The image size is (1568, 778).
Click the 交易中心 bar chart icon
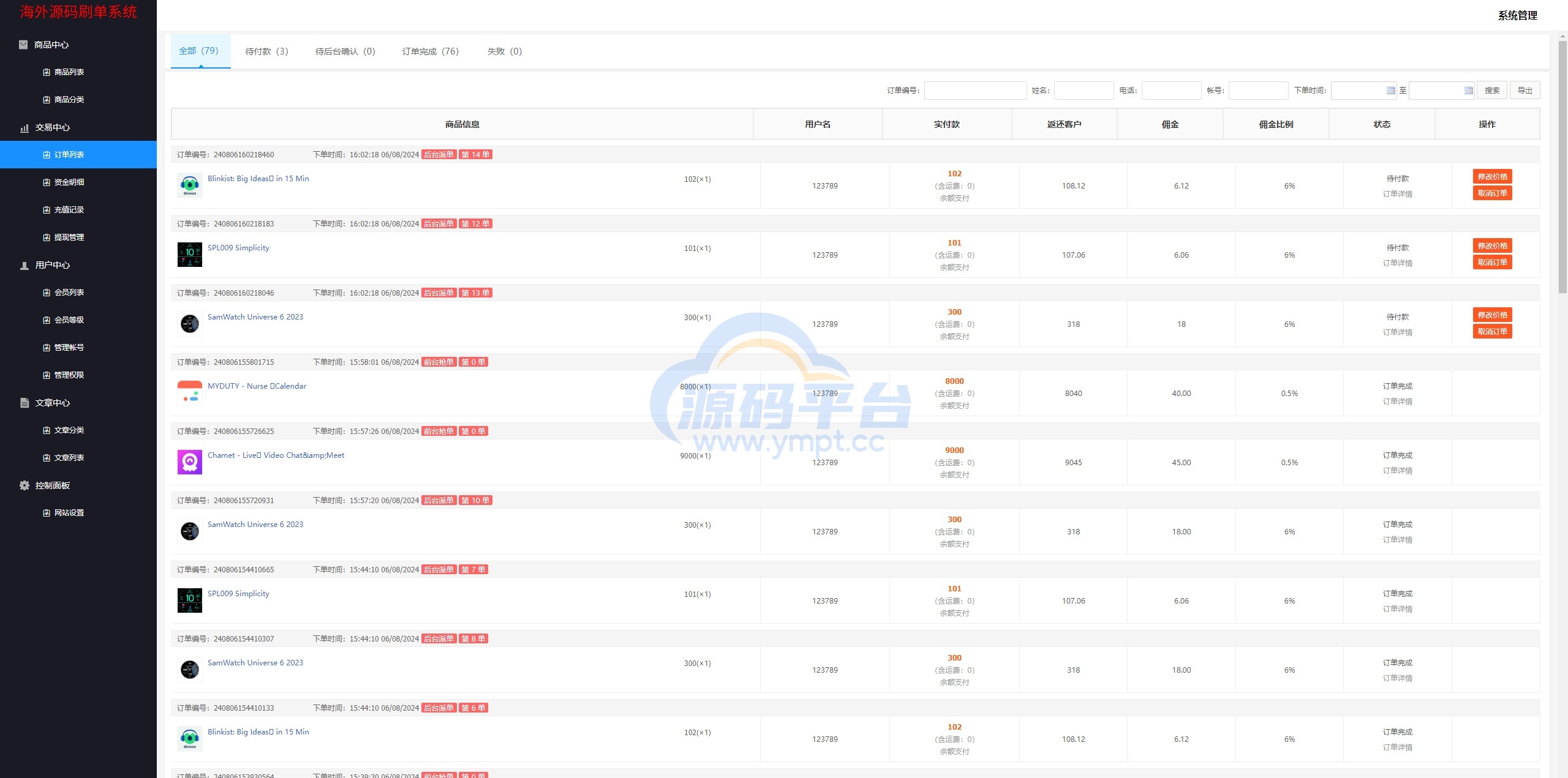(x=24, y=128)
